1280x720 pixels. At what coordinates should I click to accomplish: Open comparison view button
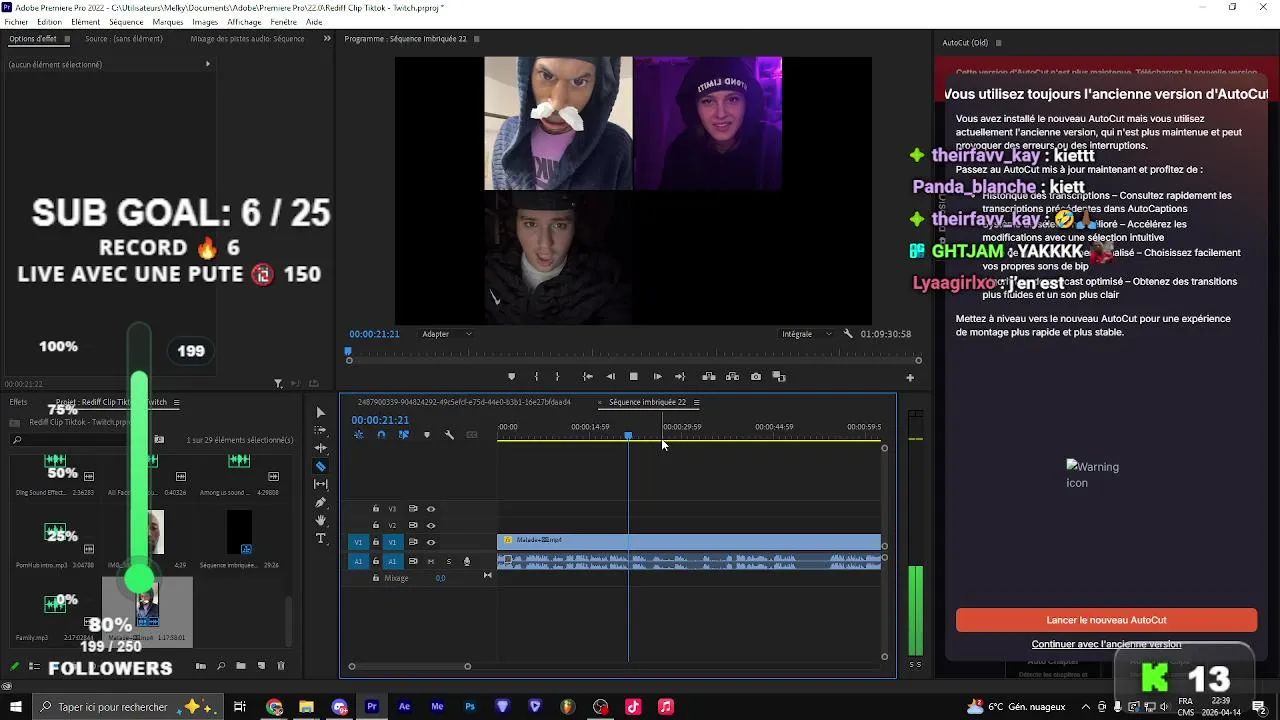click(779, 377)
